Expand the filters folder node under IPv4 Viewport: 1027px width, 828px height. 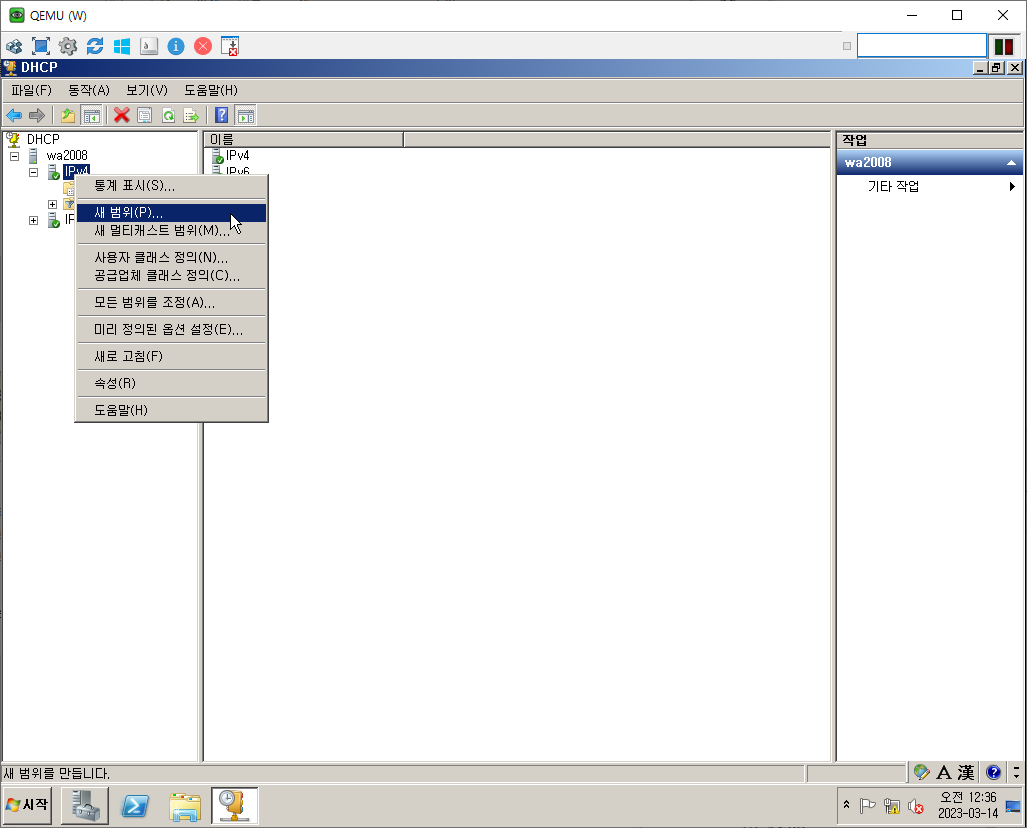click(x=52, y=204)
